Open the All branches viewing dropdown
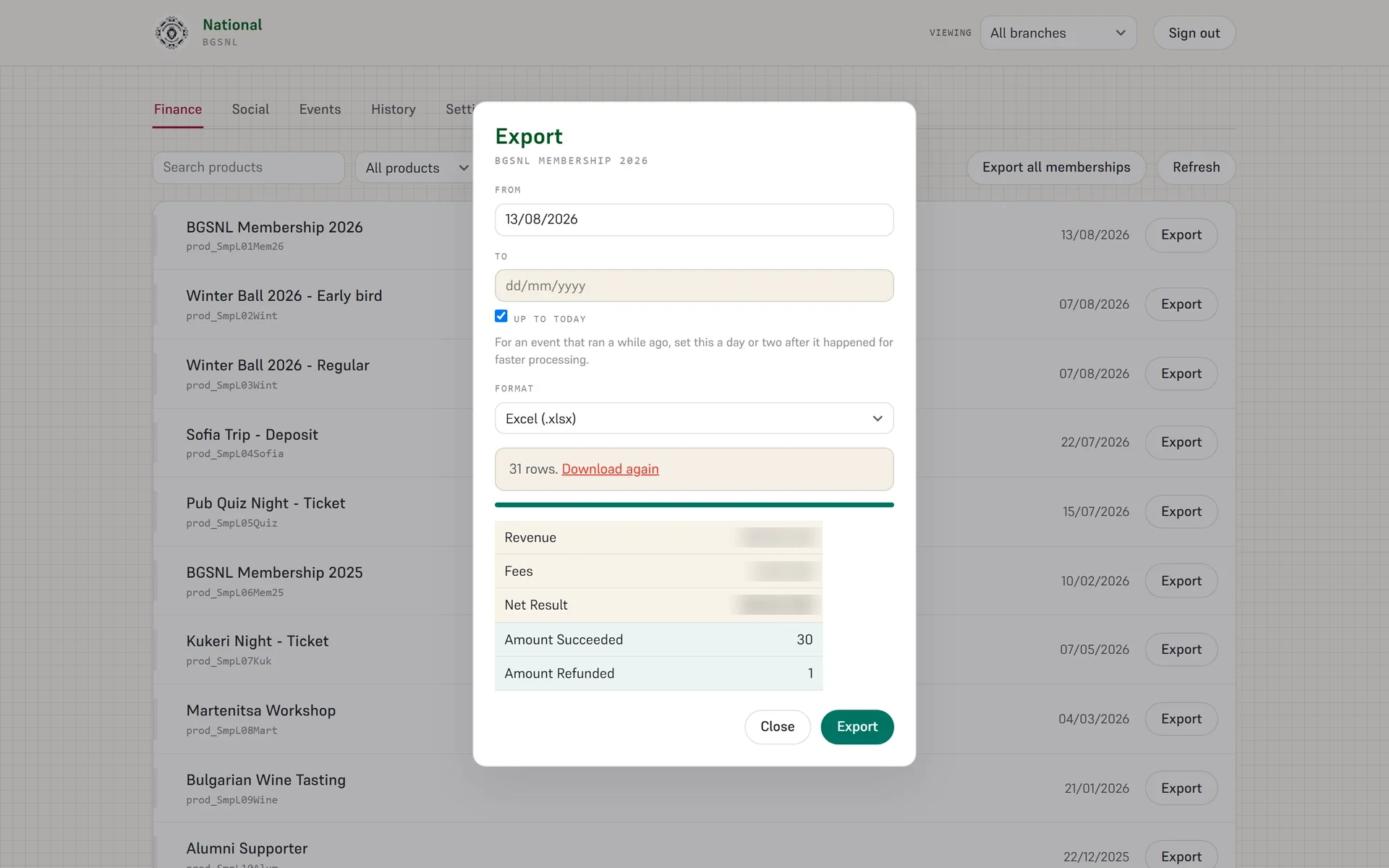This screenshot has width=1389, height=868. tap(1058, 33)
